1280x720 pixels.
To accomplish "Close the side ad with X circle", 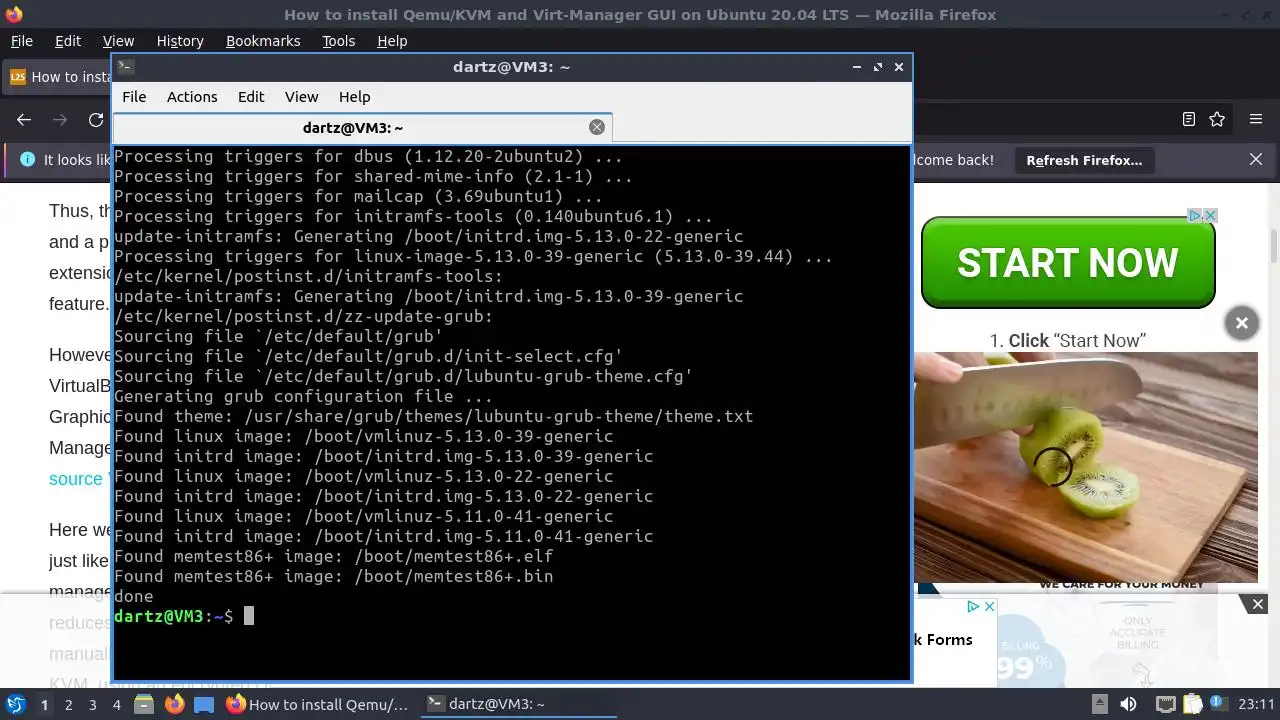I will [x=1241, y=323].
